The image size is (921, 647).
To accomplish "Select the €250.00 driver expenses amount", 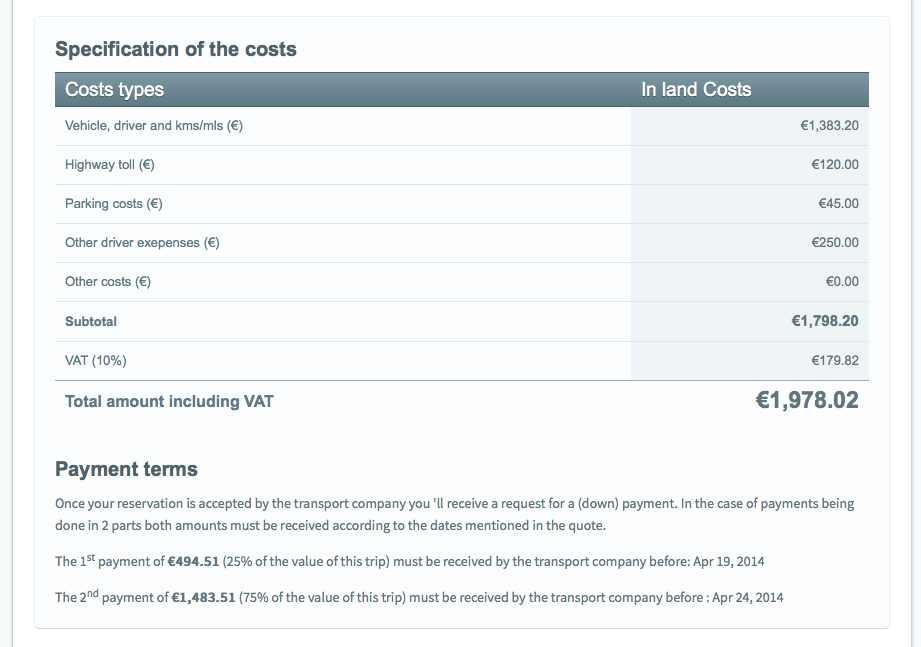I will 835,243.
